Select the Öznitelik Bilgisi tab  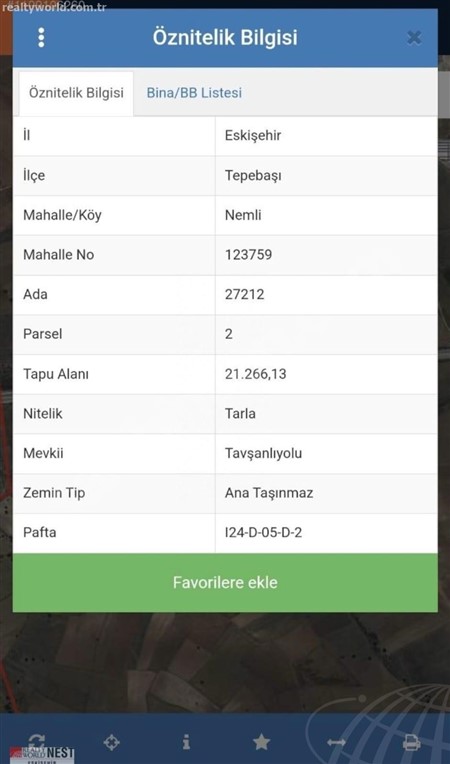pyautogui.click(x=76, y=93)
